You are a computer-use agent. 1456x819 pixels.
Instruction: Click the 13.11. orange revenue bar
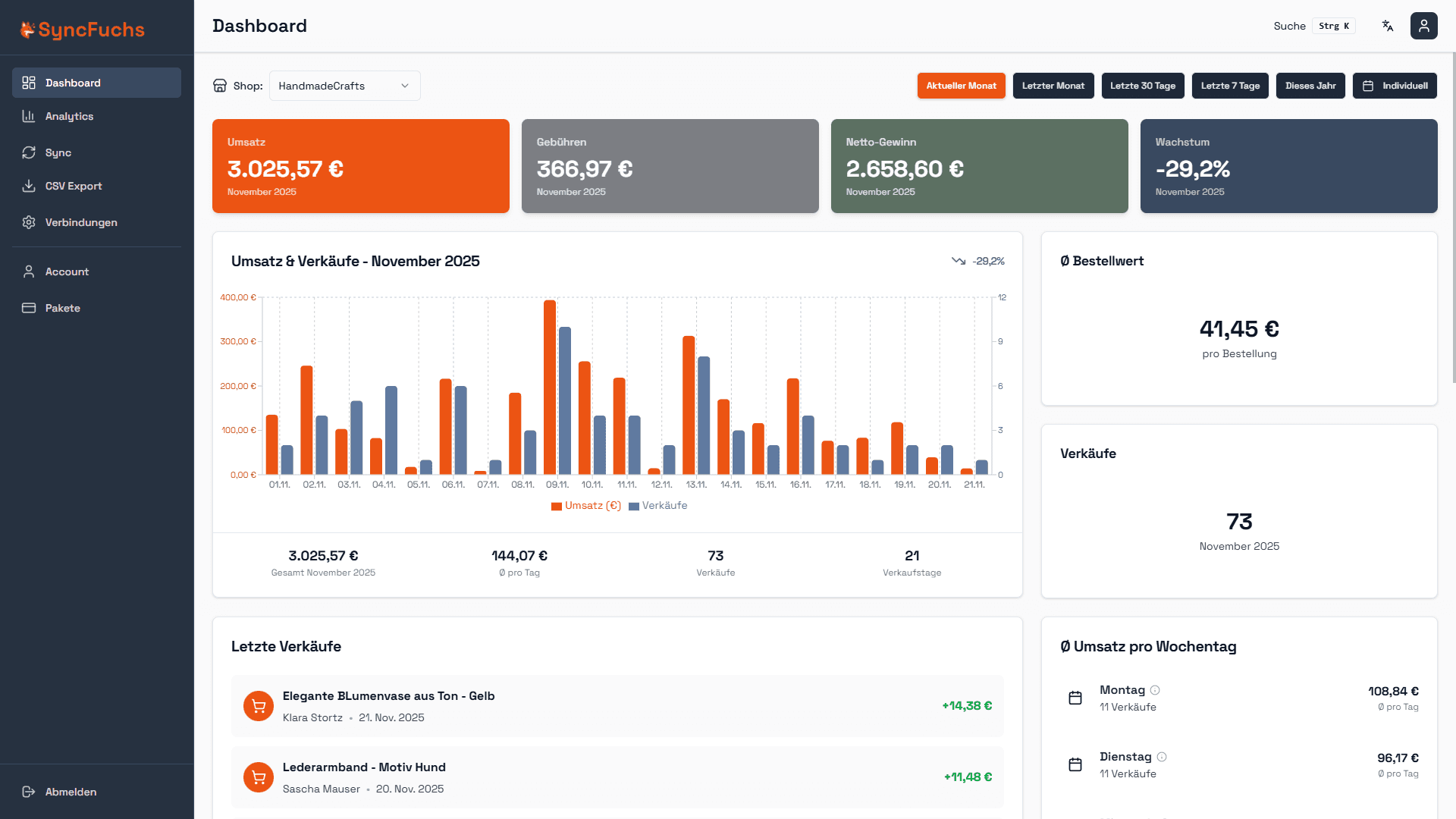point(689,405)
